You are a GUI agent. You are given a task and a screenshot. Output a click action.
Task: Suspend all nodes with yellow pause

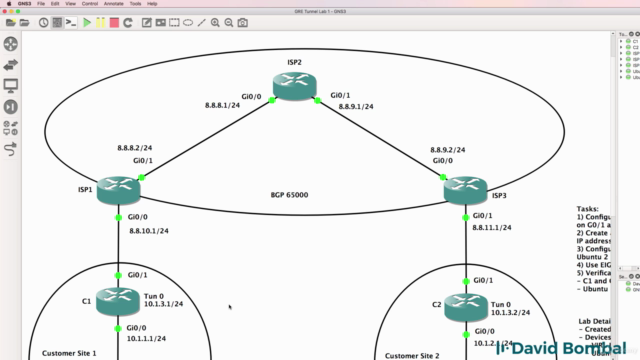[x=100, y=23]
